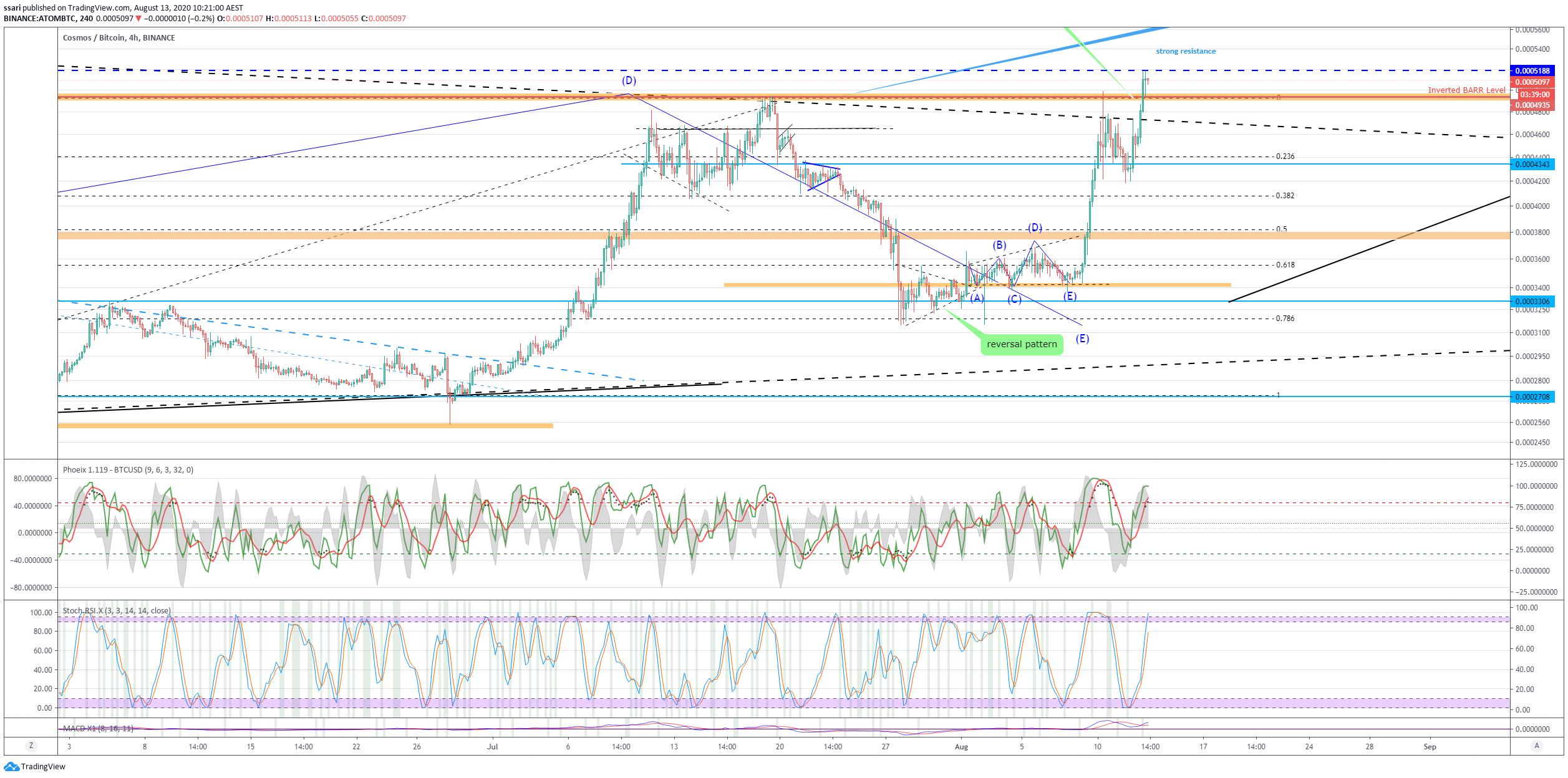Image resolution: width=1568 pixels, height=778 pixels.
Task: Click the upper (D) wave label near the top
Action: coord(629,81)
